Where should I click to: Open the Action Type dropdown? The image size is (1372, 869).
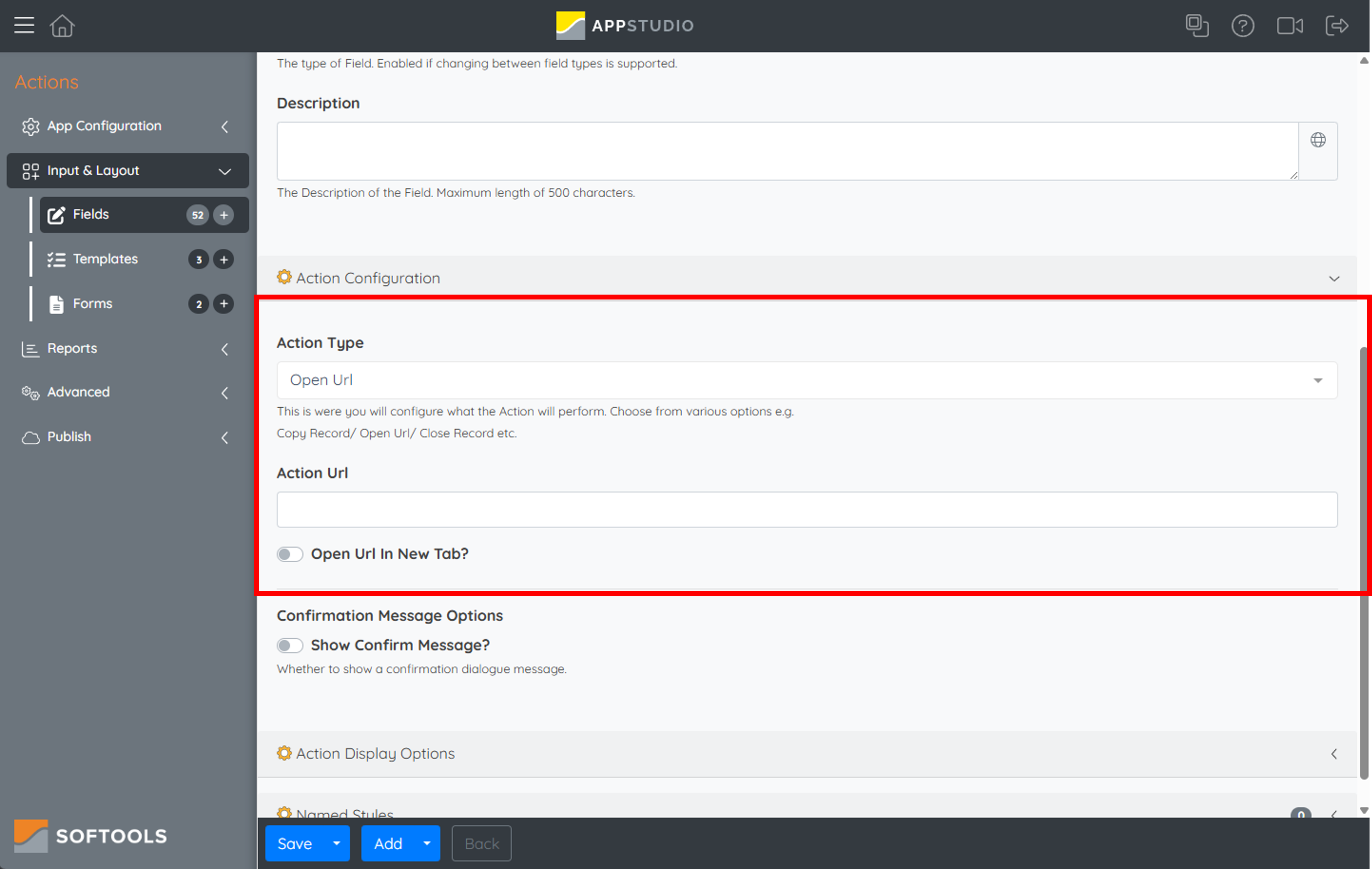[807, 380]
